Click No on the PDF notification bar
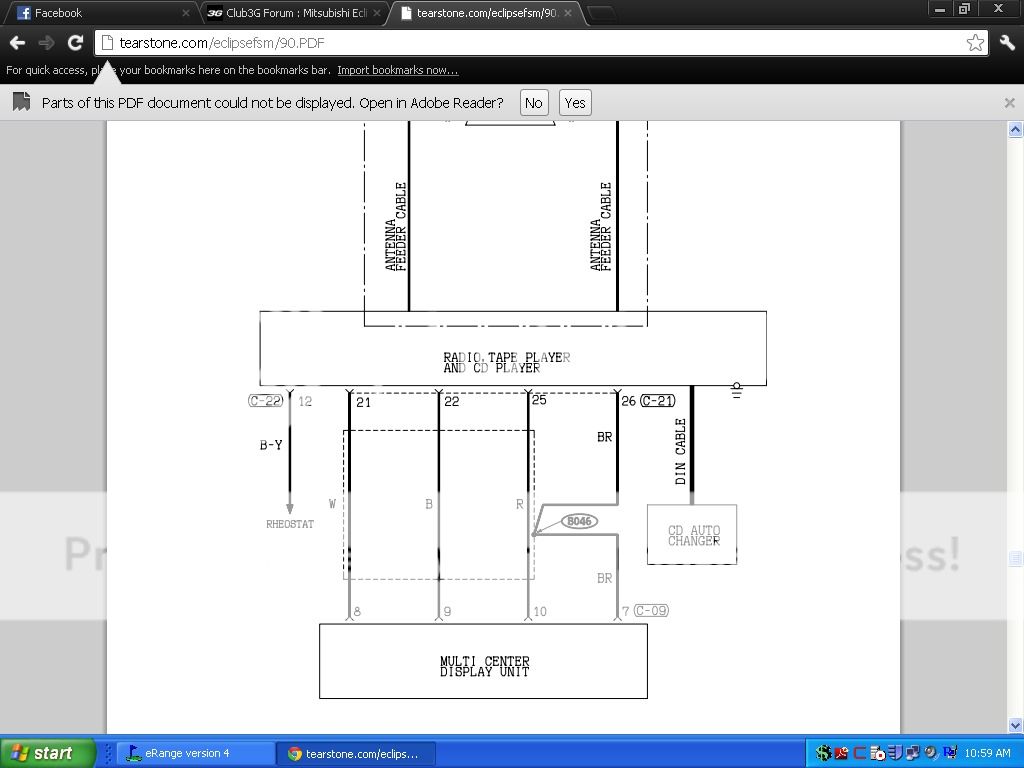The image size is (1024, 768). tap(533, 102)
